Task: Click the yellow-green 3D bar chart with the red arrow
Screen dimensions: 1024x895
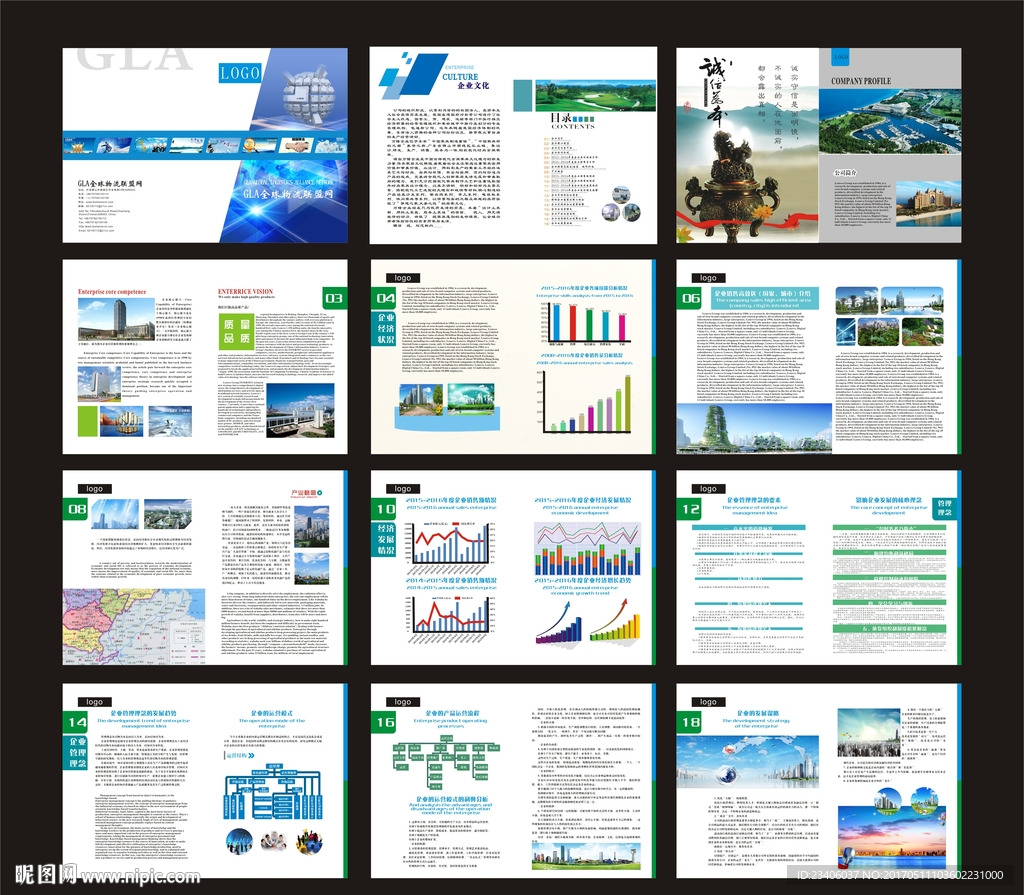Action: tap(615, 622)
